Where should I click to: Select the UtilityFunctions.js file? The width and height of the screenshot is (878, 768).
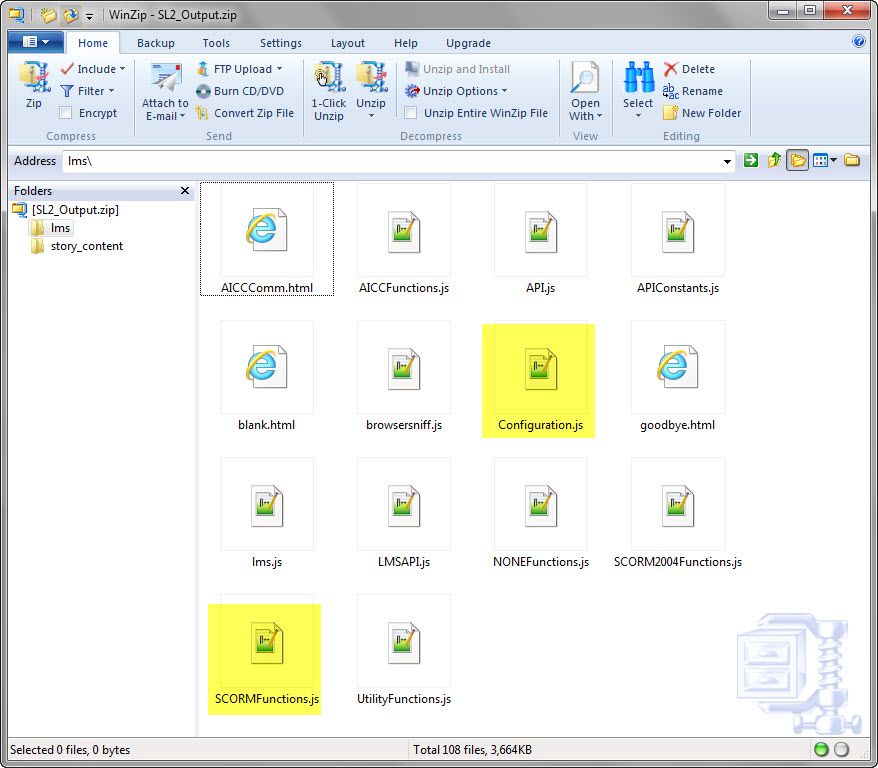[404, 650]
